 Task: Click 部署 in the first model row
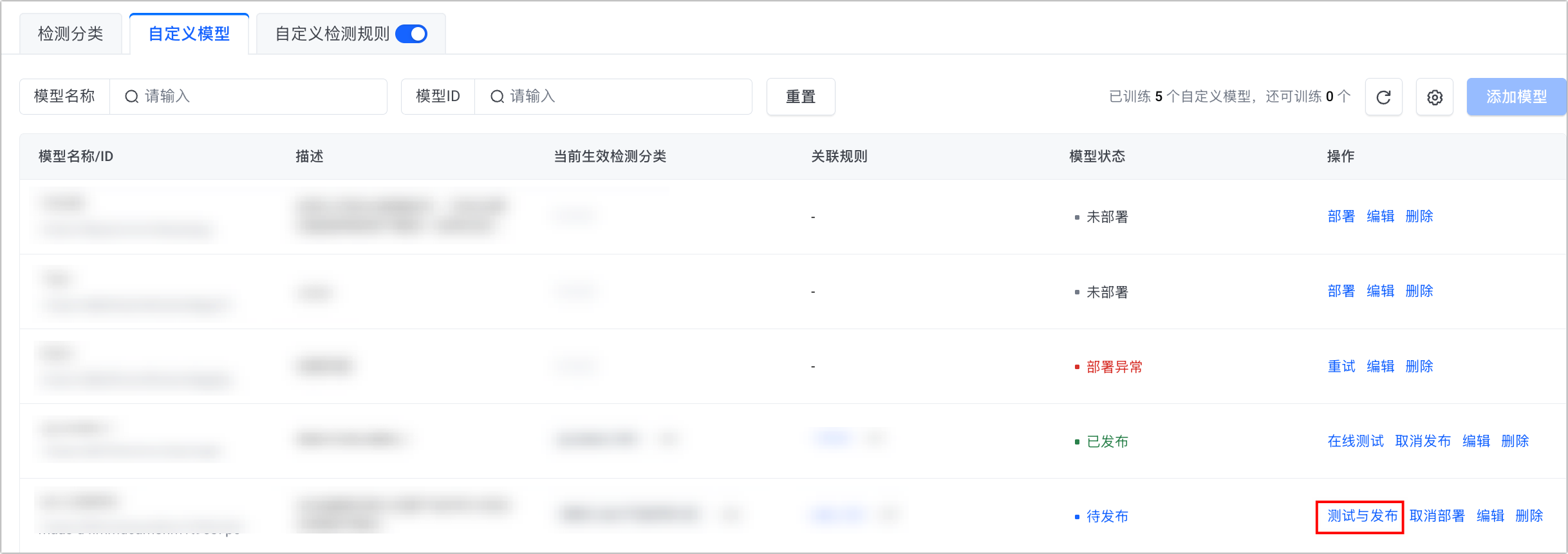(x=1341, y=216)
